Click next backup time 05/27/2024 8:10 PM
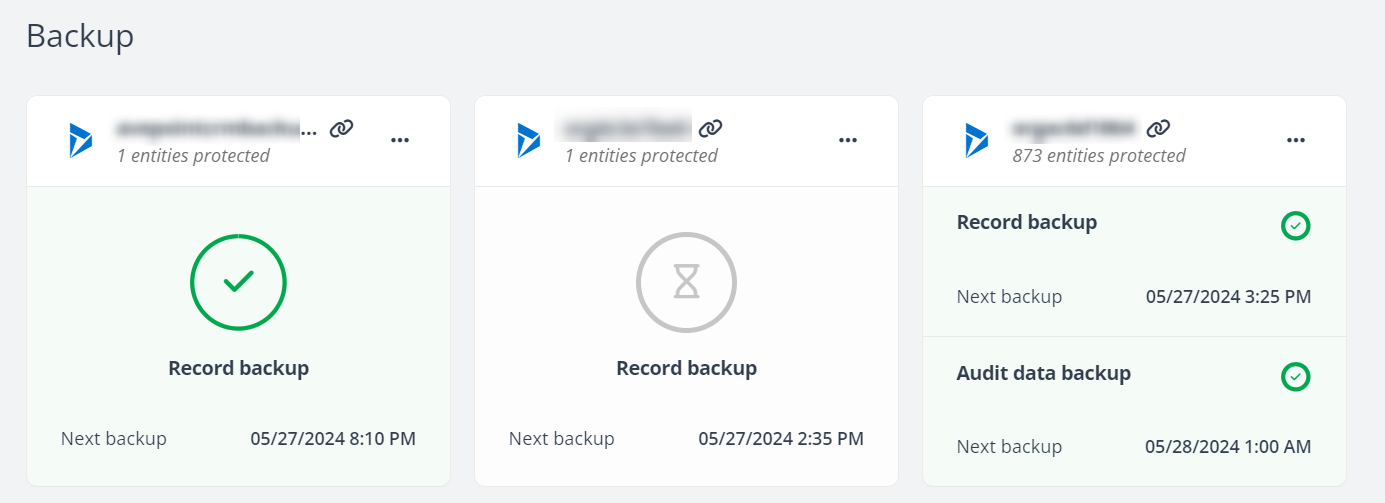Screen dimensions: 1385x503 coord(333,438)
